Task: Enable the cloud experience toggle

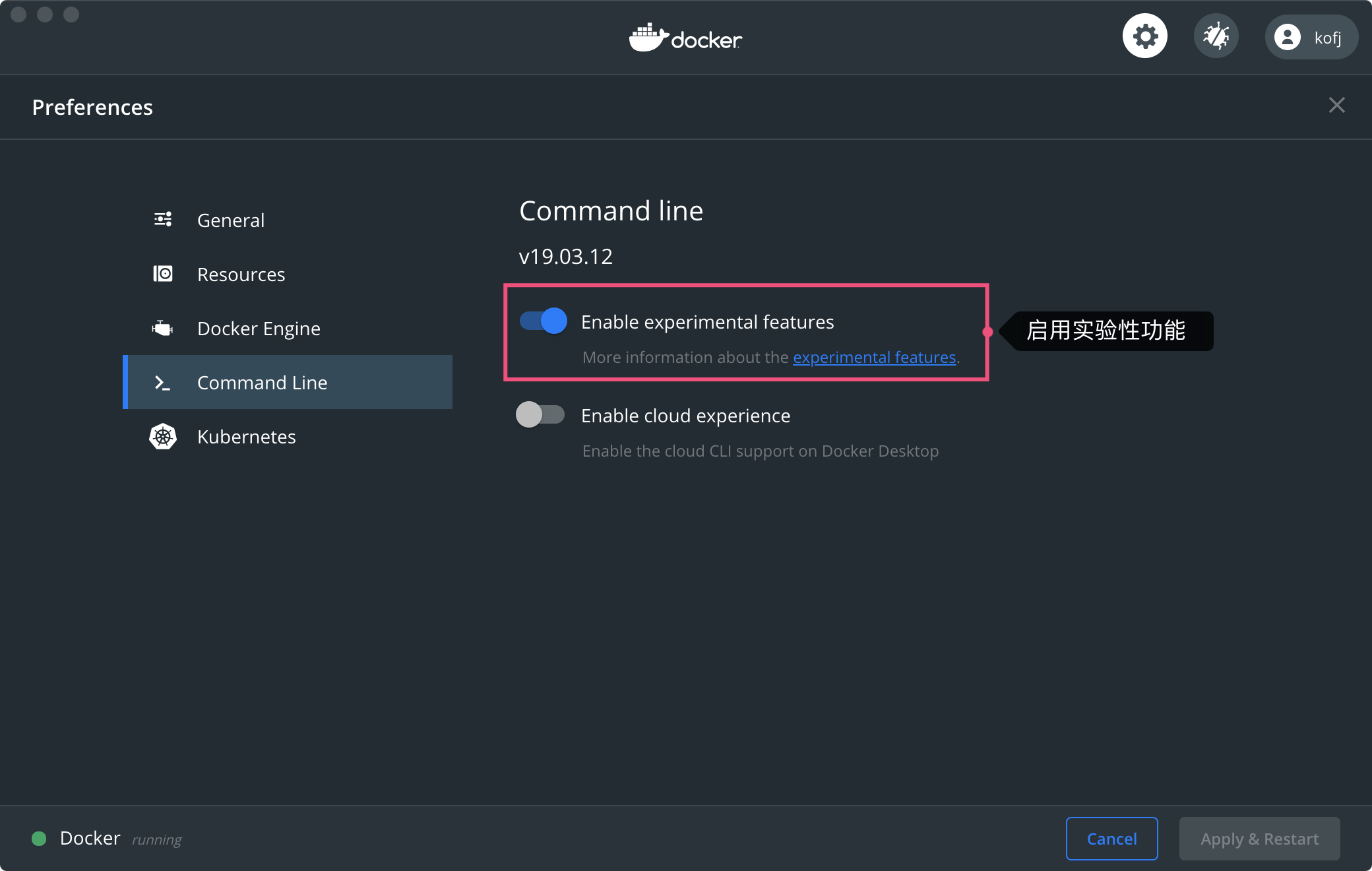Action: pos(540,415)
